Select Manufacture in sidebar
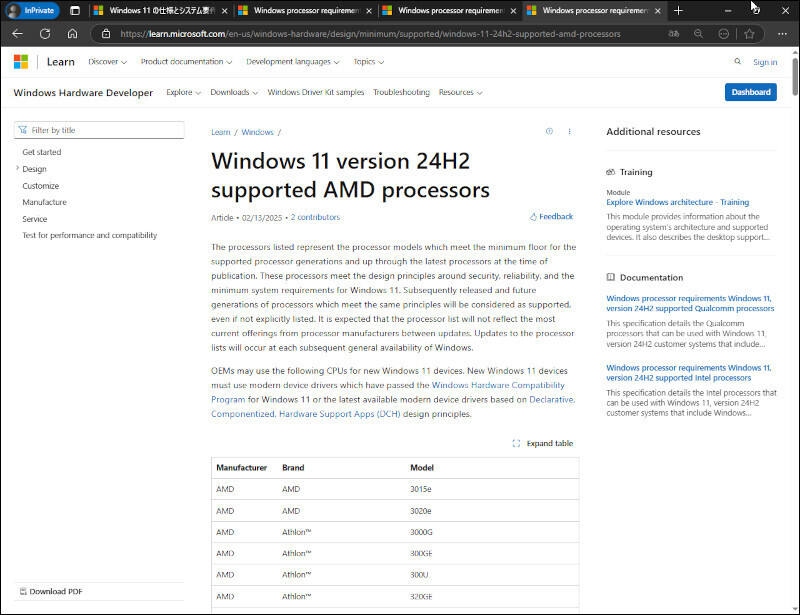This screenshot has height=615, width=800. (x=44, y=202)
